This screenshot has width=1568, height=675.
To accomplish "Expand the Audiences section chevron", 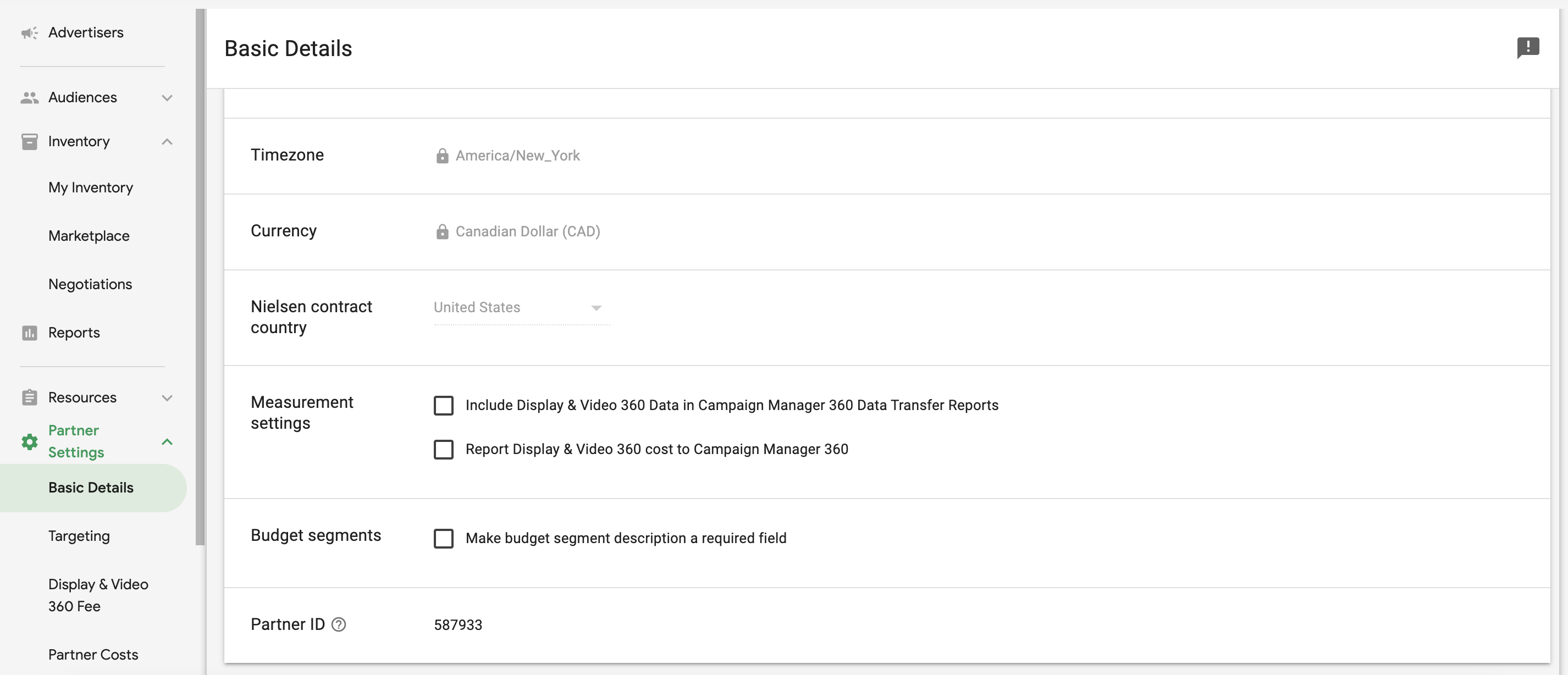I will (167, 97).
